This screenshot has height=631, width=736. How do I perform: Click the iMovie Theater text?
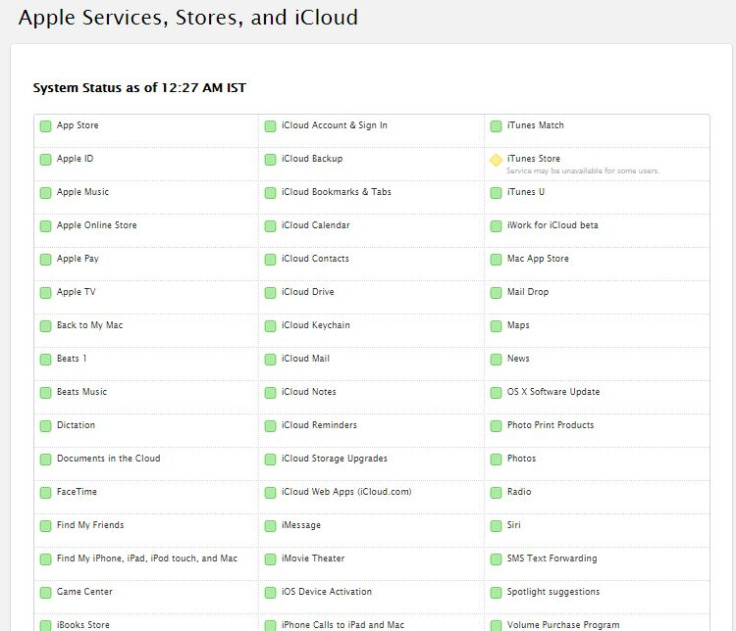[x=313, y=559]
